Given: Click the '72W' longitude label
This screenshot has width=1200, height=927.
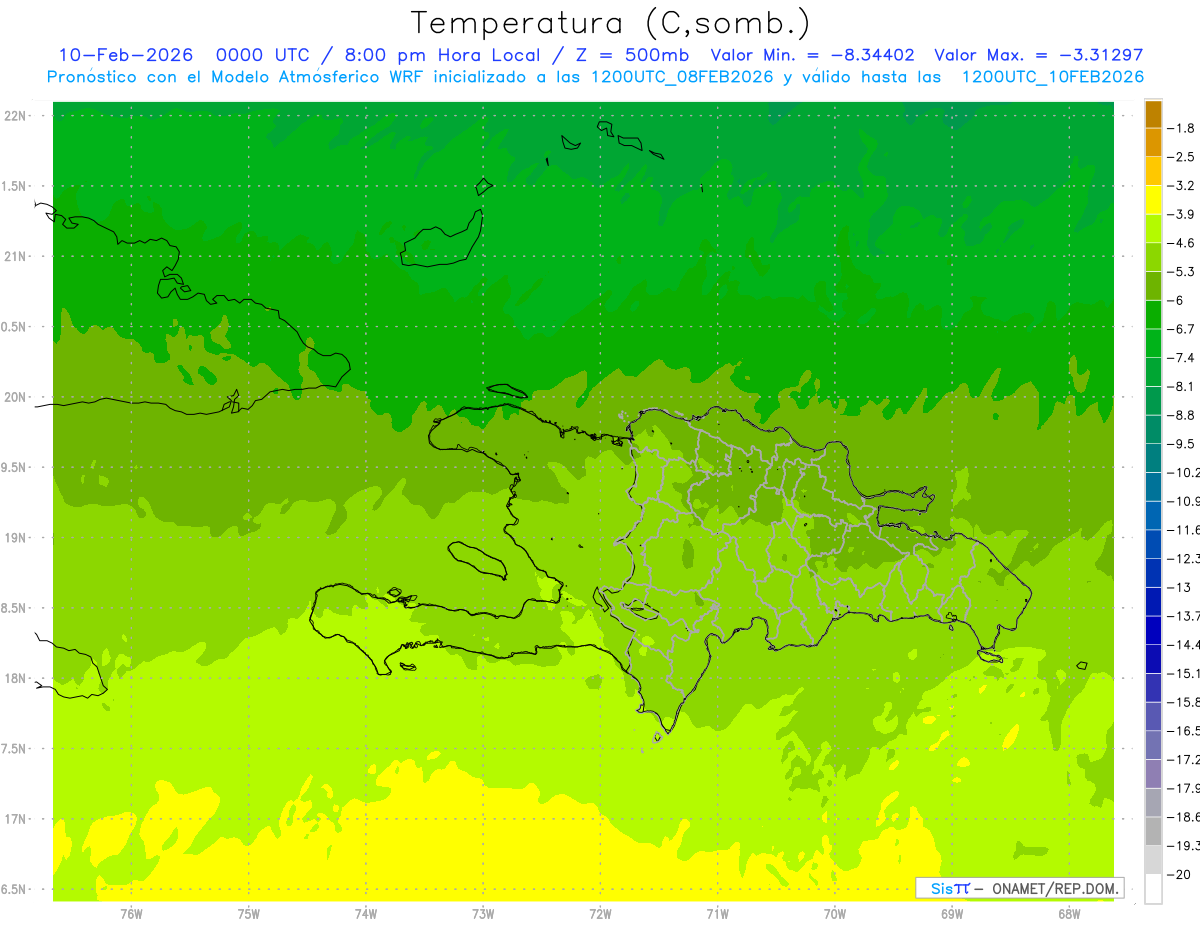Looking at the screenshot, I should click(x=600, y=914).
